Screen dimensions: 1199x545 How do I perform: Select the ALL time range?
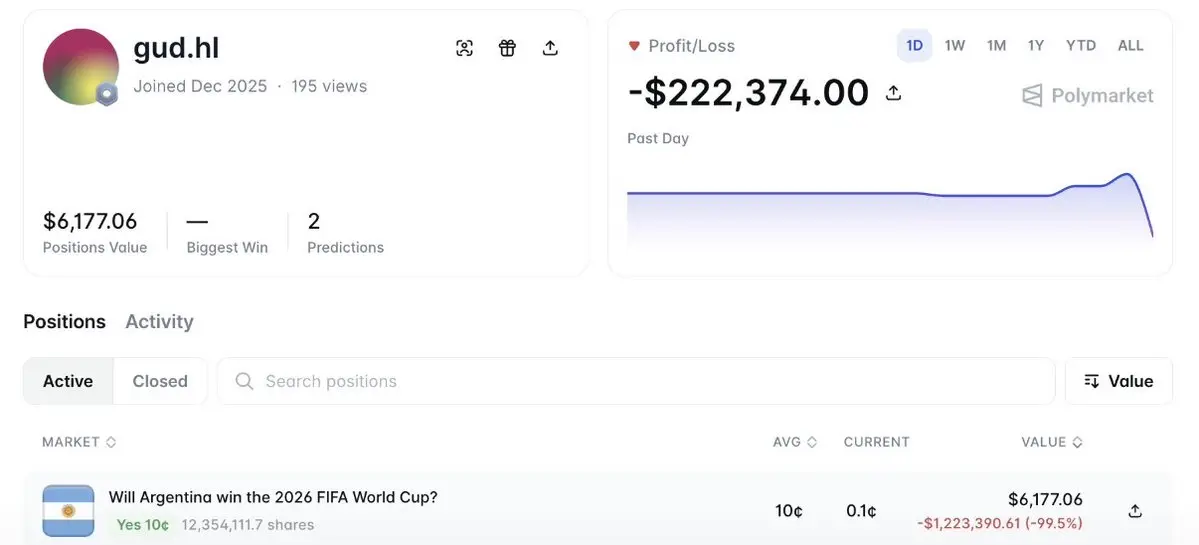(x=1130, y=46)
